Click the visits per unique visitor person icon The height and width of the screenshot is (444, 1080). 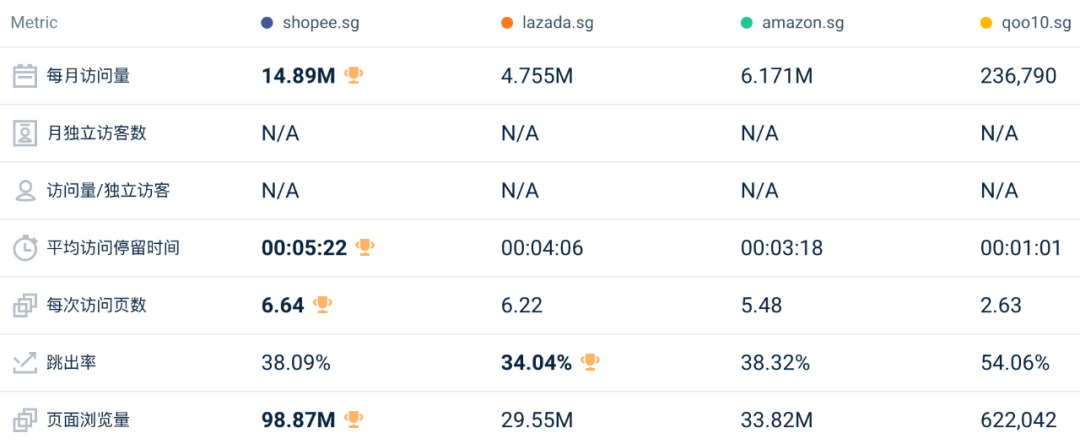(25, 191)
